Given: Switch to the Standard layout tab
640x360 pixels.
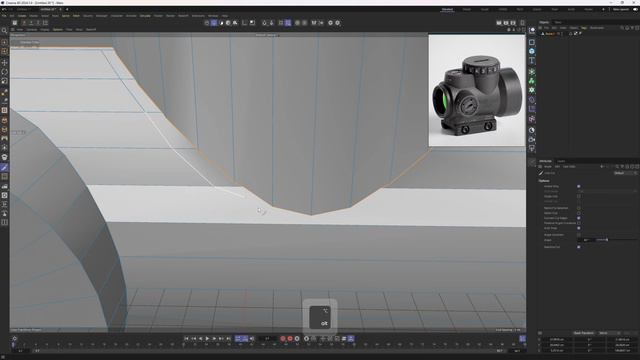Looking at the screenshot, I should coord(447,9).
